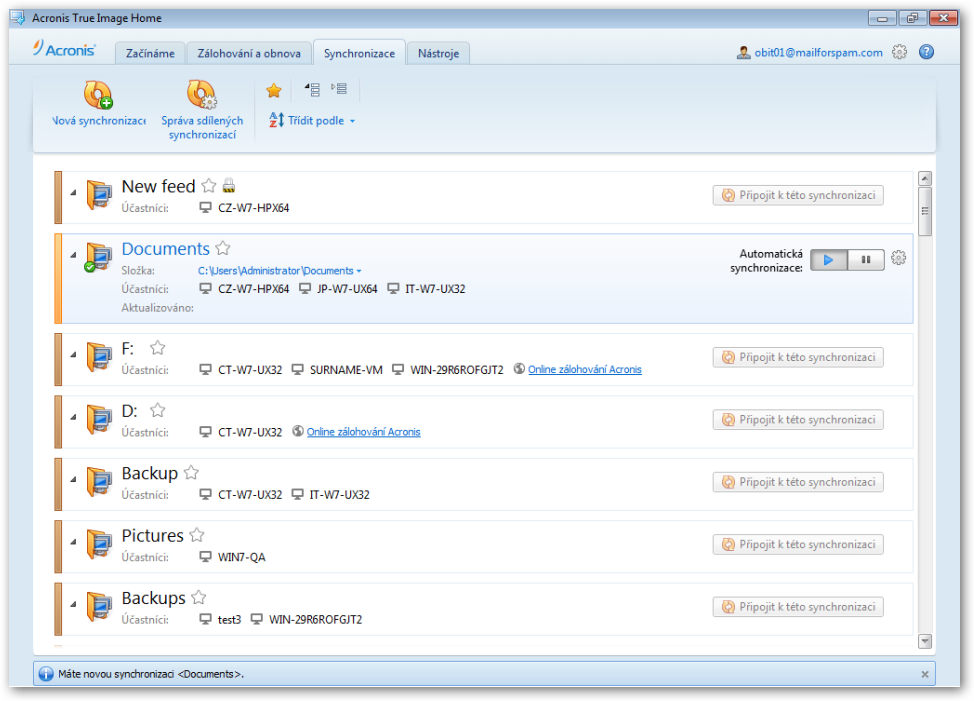Click the globe icon in the D: row
This screenshot has height=701, width=974.
[x=298, y=431]
